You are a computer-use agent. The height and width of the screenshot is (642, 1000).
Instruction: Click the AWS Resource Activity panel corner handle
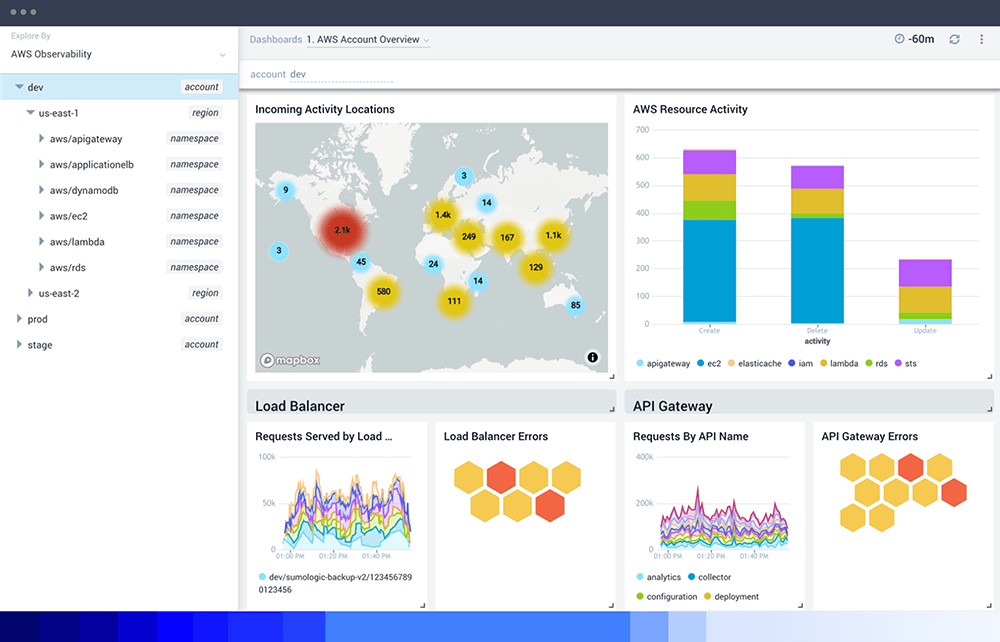(x=990, y=376)
